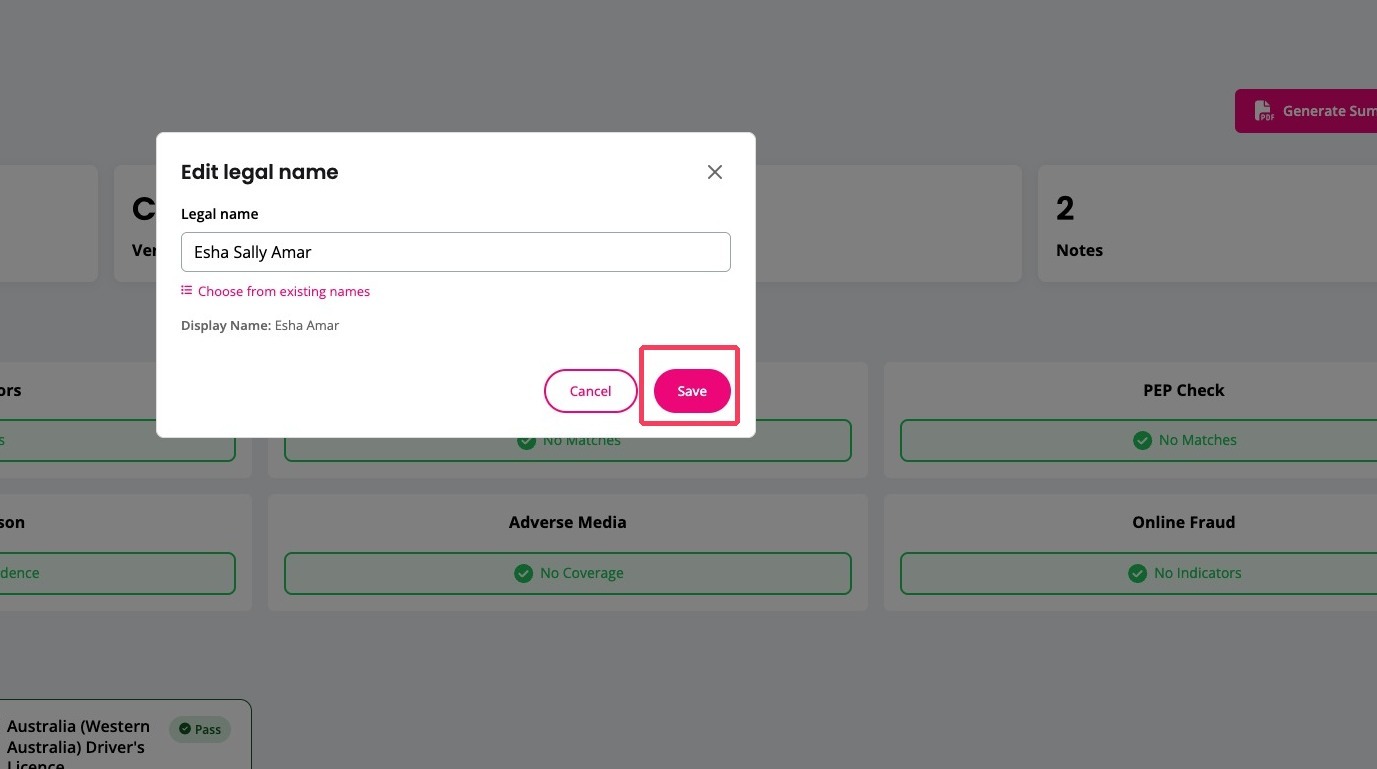Select the PEP Check heading

click(x=1184, y=390)
